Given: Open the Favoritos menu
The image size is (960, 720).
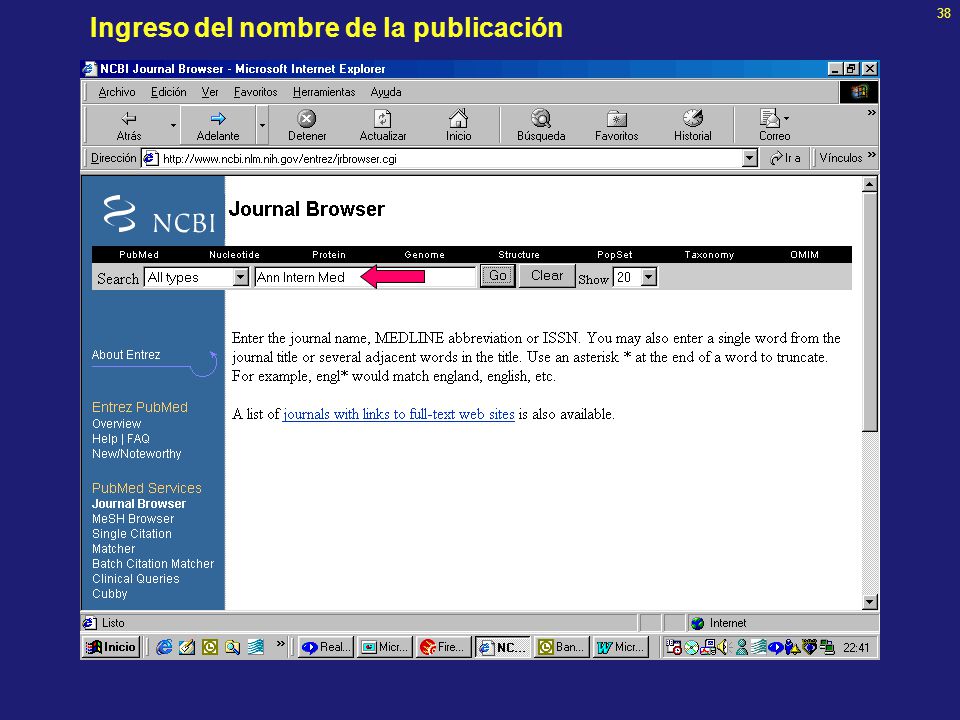Looking at the screenshot, I should [x=255, y=92].
